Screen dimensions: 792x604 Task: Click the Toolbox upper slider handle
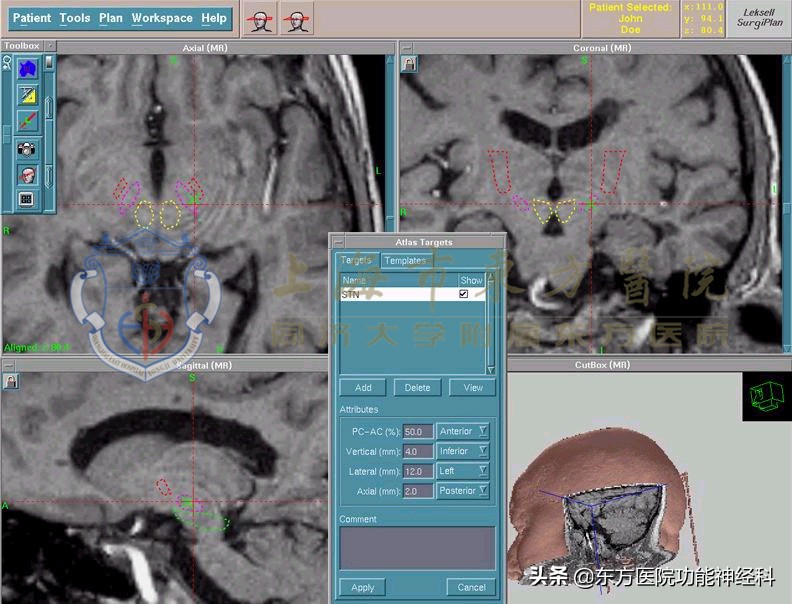pyautogui.click(x=49, y=108)
